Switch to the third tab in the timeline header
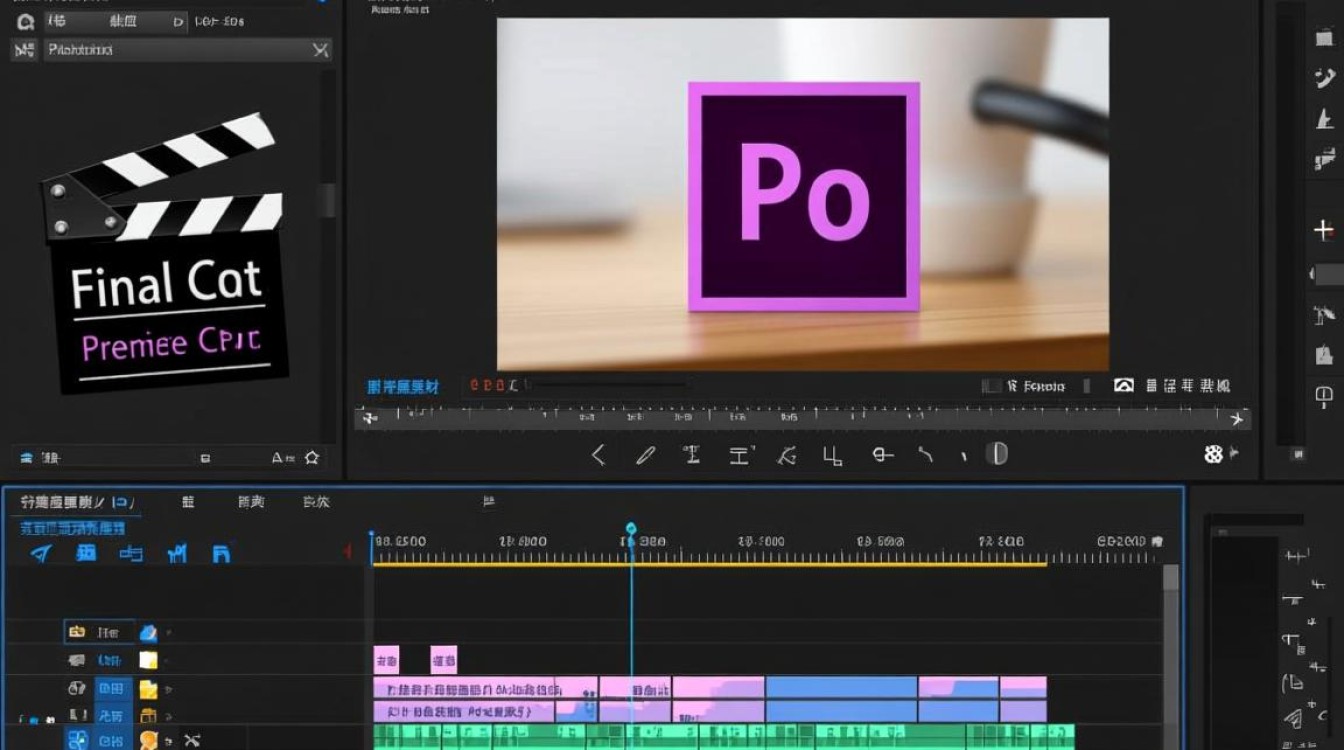This screenshot has width=1344, height=750. tap(251, 502)
